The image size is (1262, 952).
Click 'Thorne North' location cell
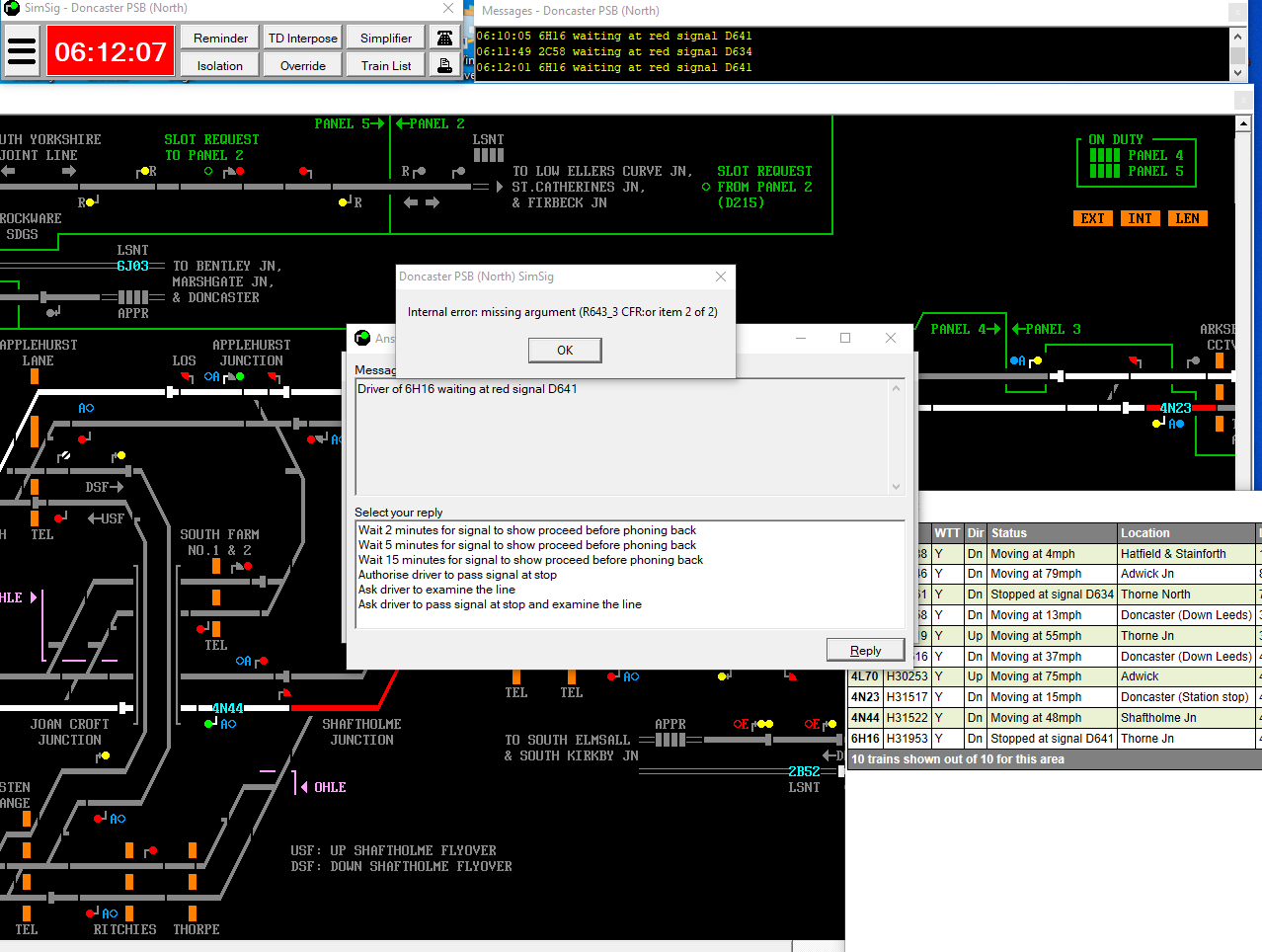(1187, 595)
